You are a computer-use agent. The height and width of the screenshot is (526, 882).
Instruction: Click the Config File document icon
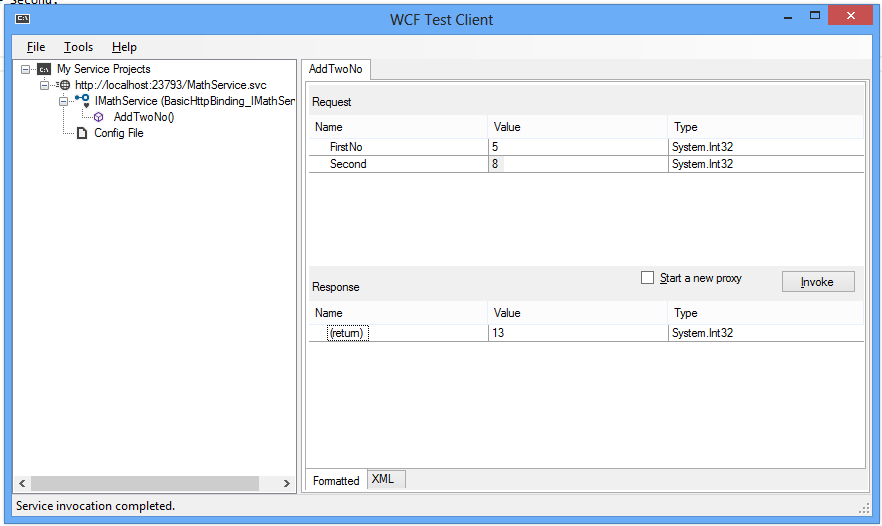pyautogui.click(x=82, y=133)
